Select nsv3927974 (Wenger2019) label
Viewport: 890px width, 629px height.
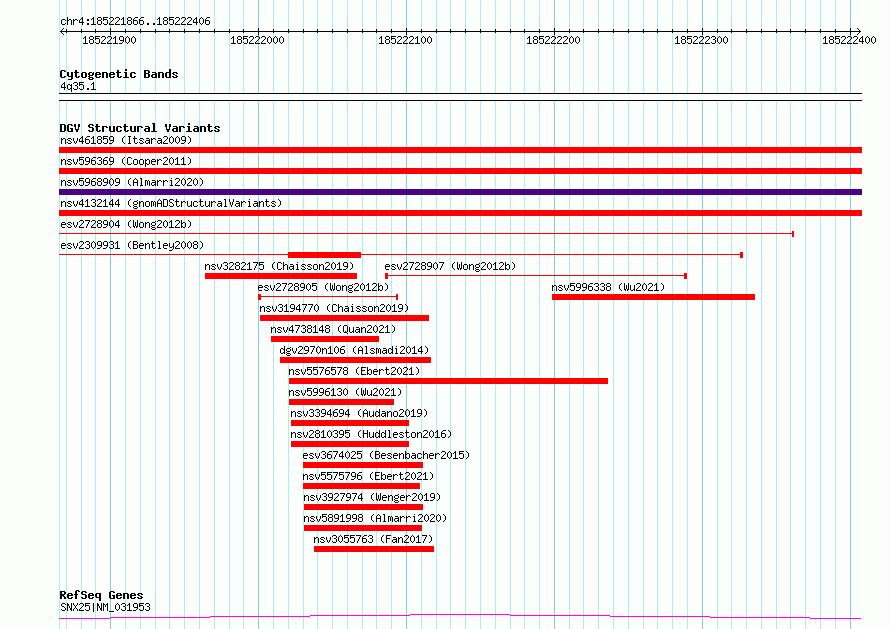coord(372,497)
